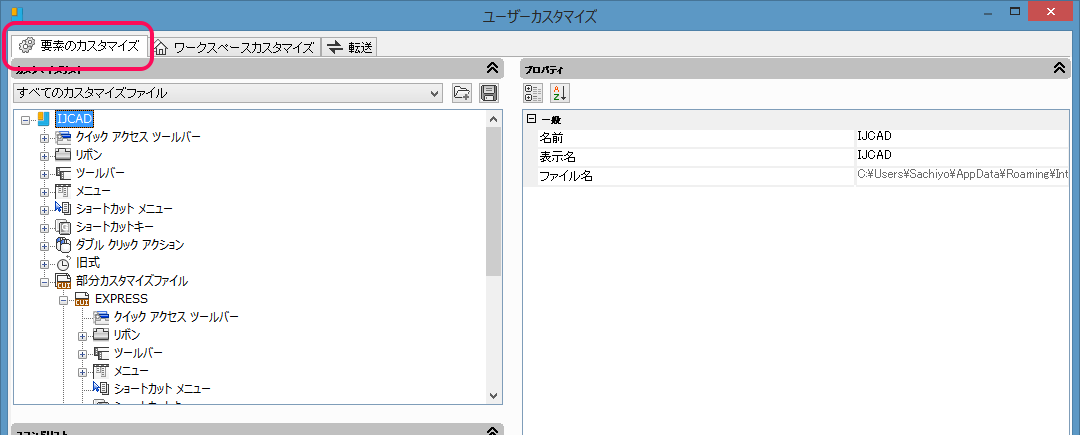This screenshot has width=1080, height=435.
Task: Expand the first リボン node
Action: (44, 156)
